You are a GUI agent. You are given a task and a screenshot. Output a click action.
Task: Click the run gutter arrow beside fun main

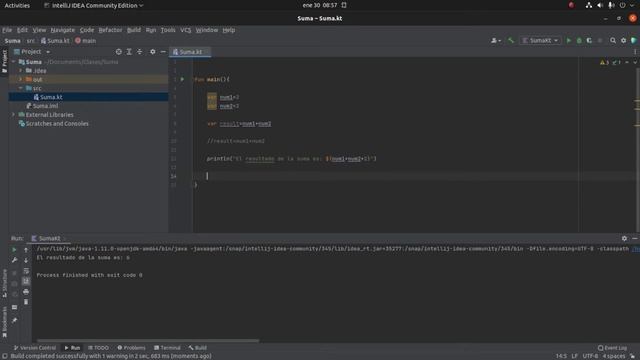tap(182, 79)
